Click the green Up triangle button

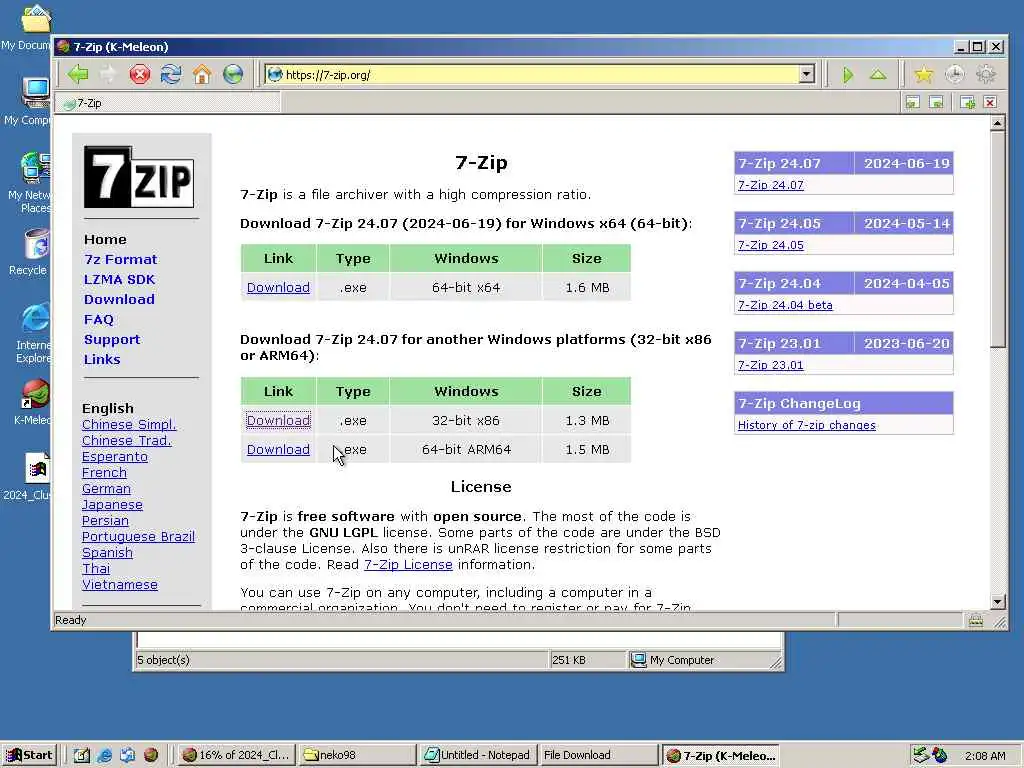click(878, 74)
